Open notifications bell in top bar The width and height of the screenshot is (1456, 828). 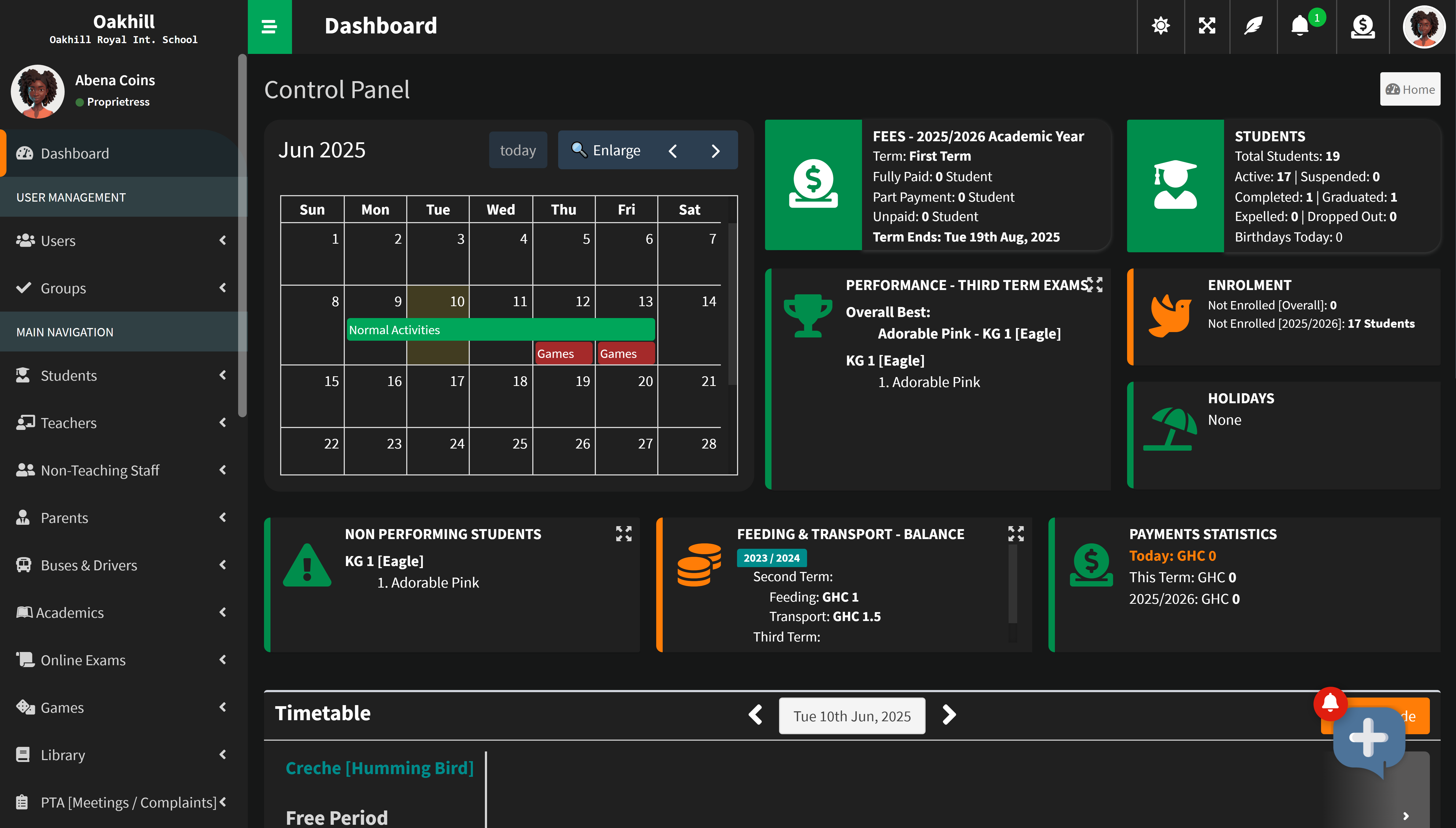pos(1300,26)
